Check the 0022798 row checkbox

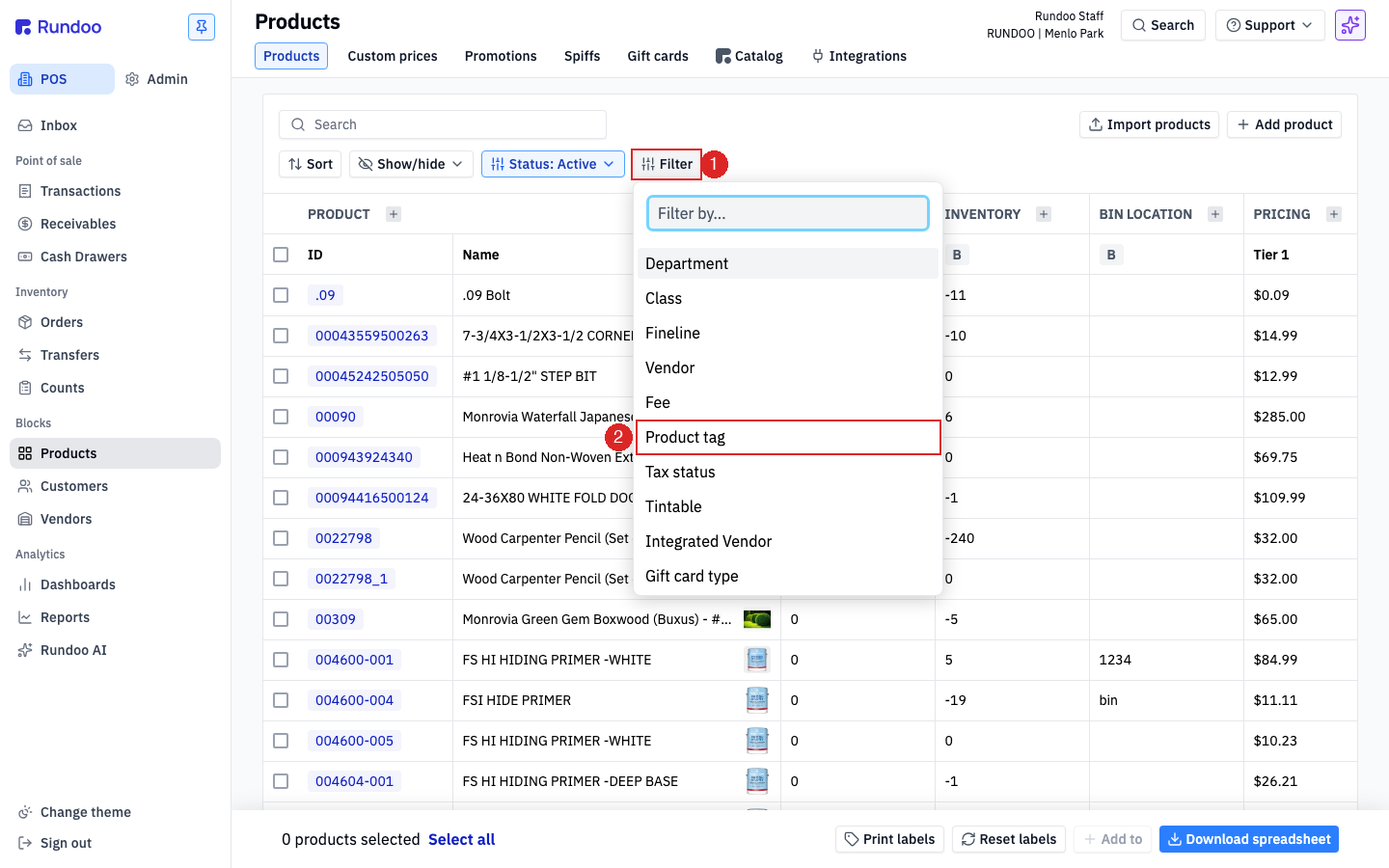[281, 538]
